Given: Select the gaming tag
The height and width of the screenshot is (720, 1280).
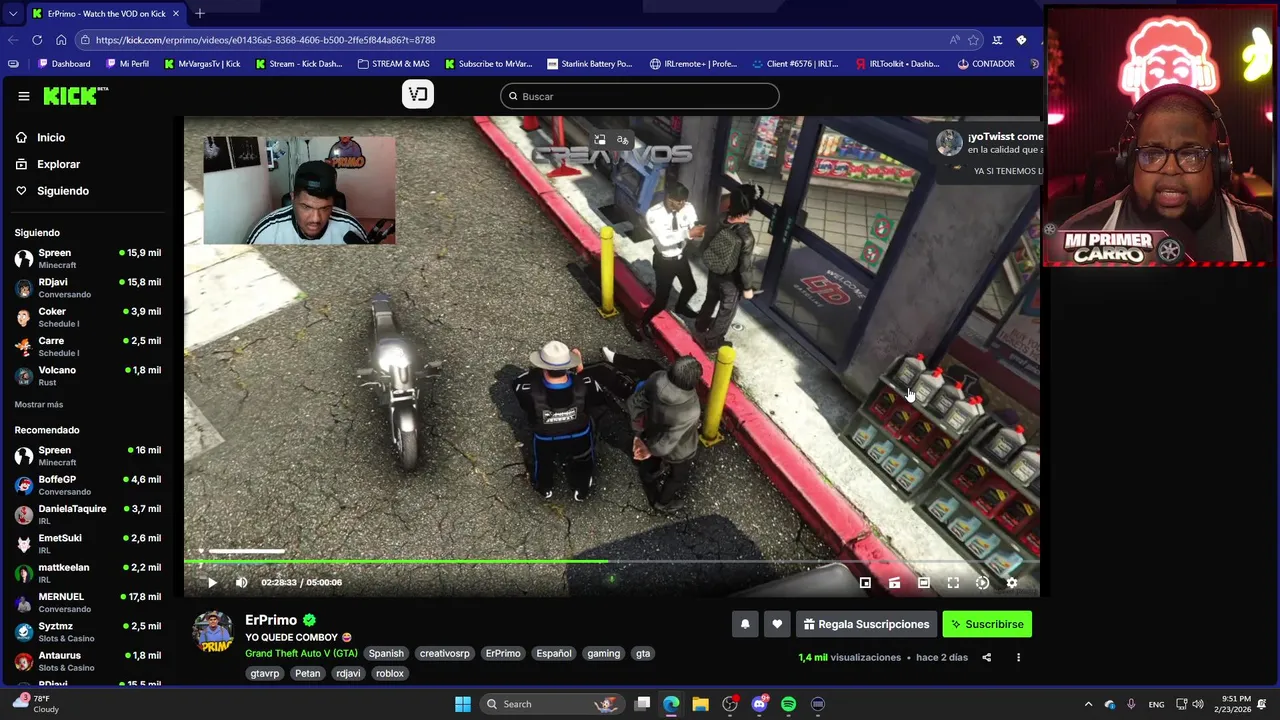Looking at the screenshot, I should click(603, 653).
